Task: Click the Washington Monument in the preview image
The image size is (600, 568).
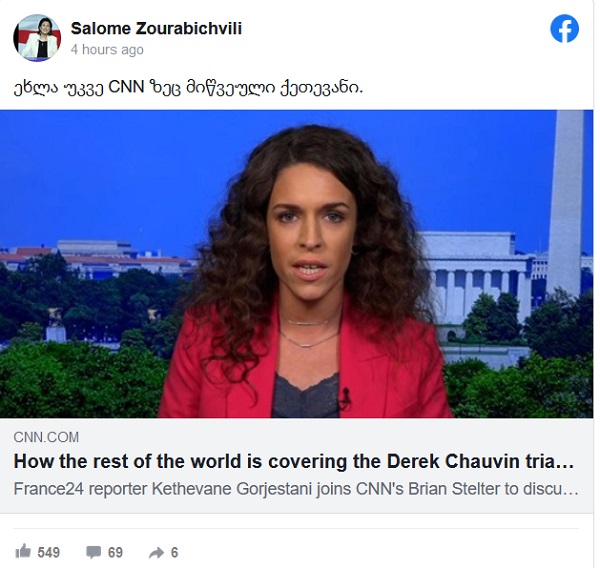Action: [x=565, y=203]
